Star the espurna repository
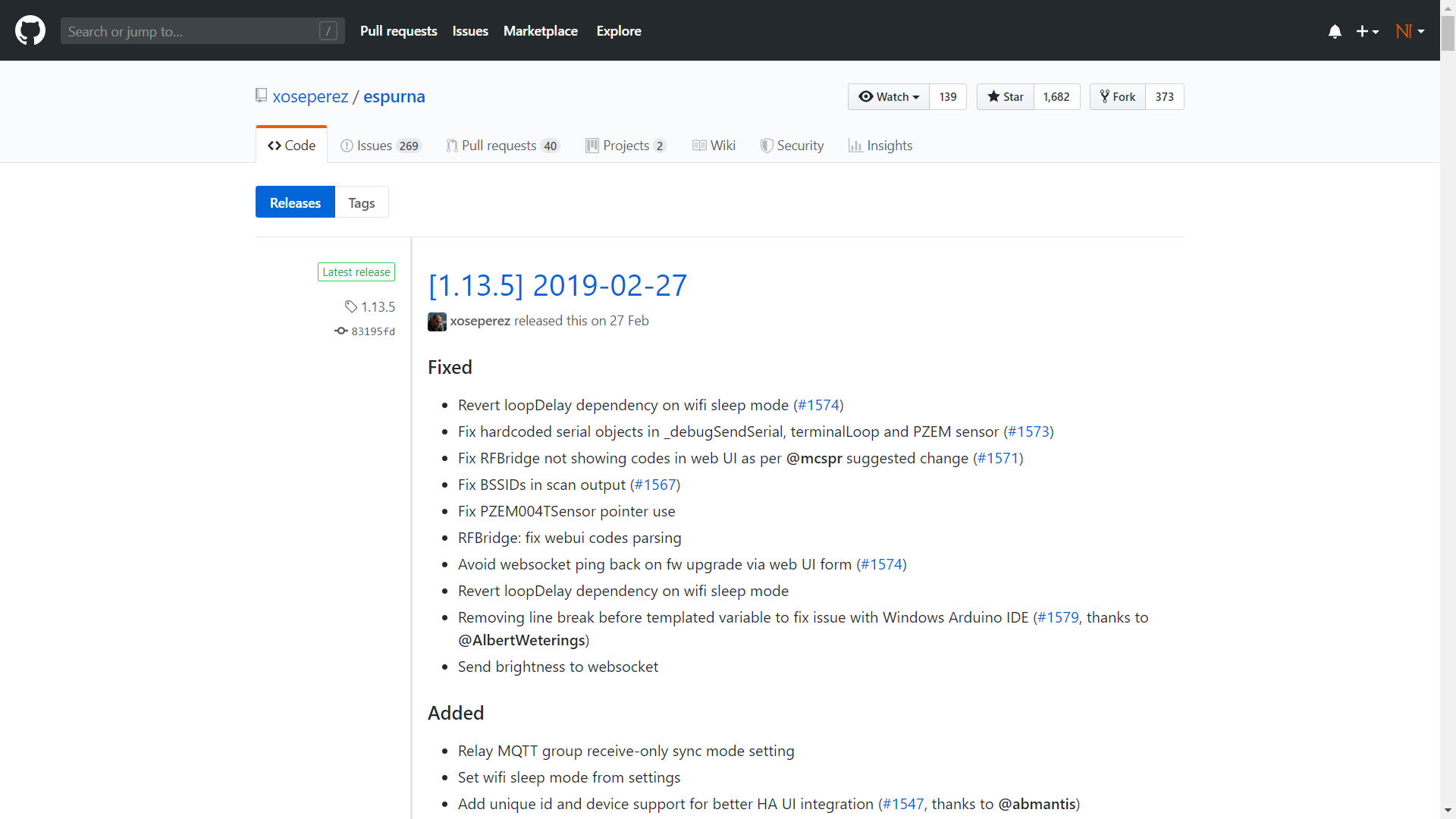This screenshot has width=1456, height=819. coord(1006,97)
